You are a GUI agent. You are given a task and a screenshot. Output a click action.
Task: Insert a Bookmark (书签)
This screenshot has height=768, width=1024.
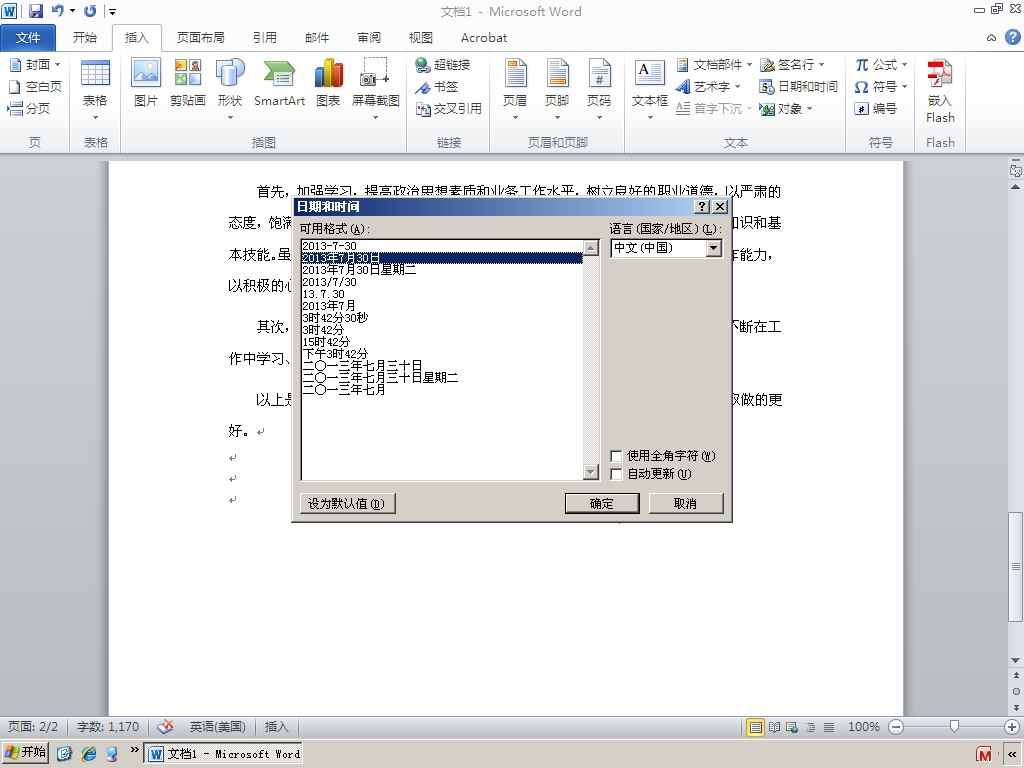coord(437,86)
